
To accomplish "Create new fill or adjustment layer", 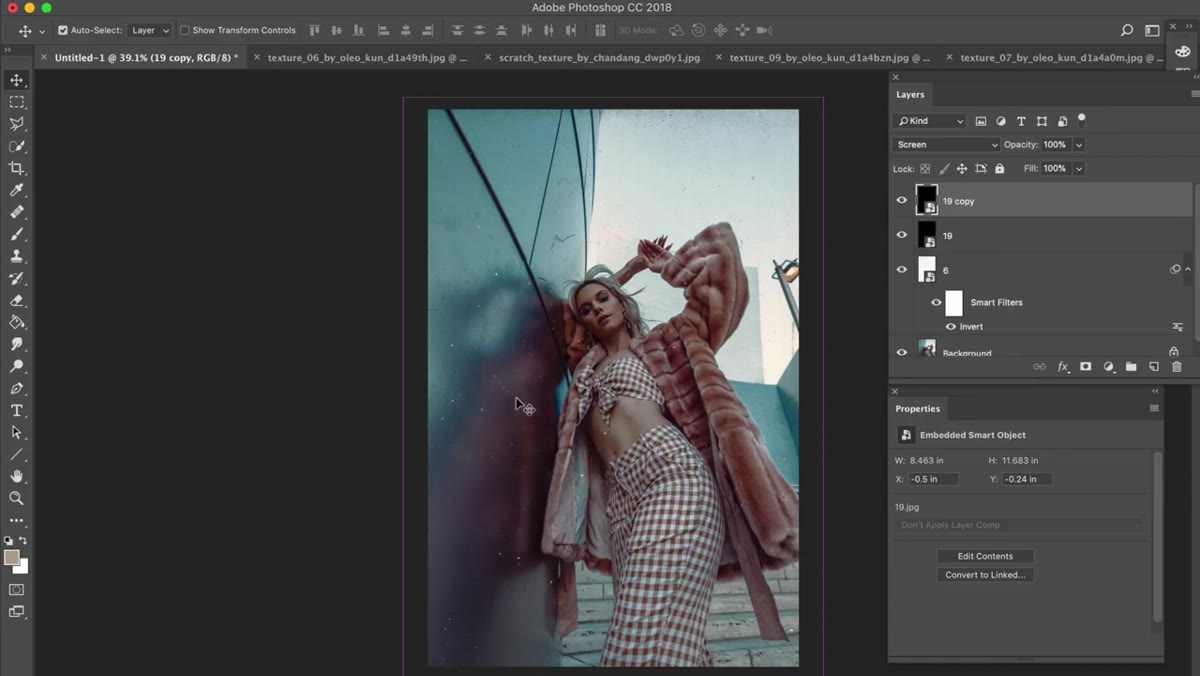I will (x=1108, y=367).
